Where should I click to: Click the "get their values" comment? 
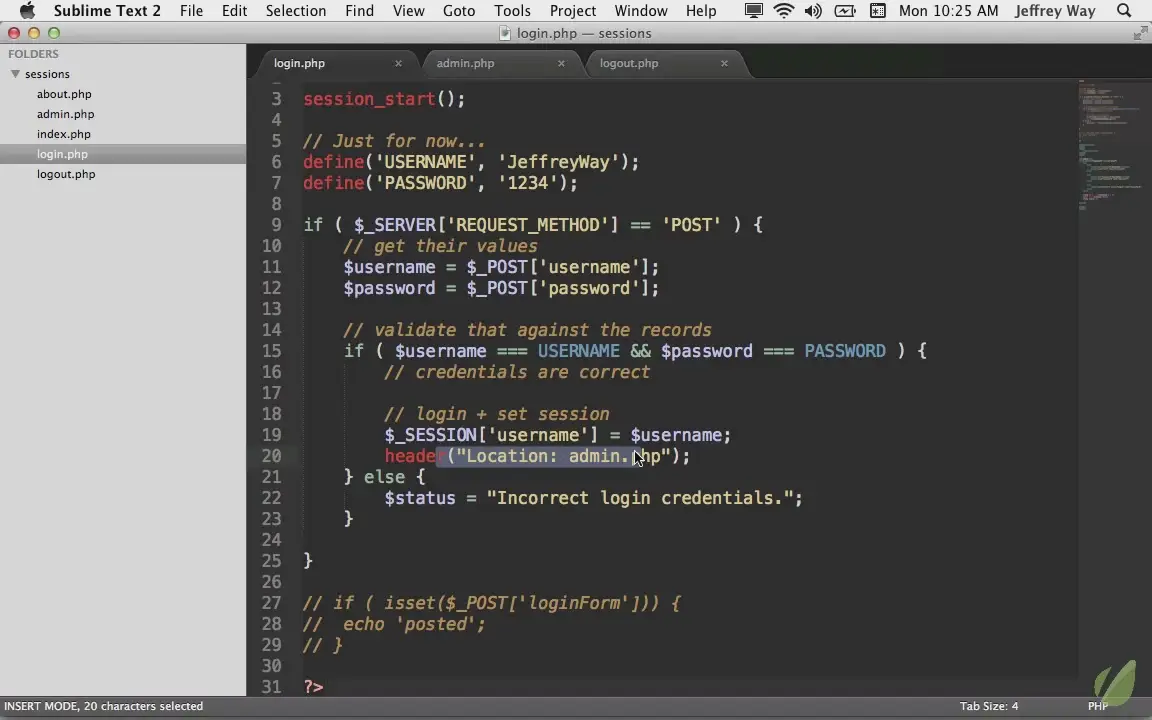coord(440,246)
